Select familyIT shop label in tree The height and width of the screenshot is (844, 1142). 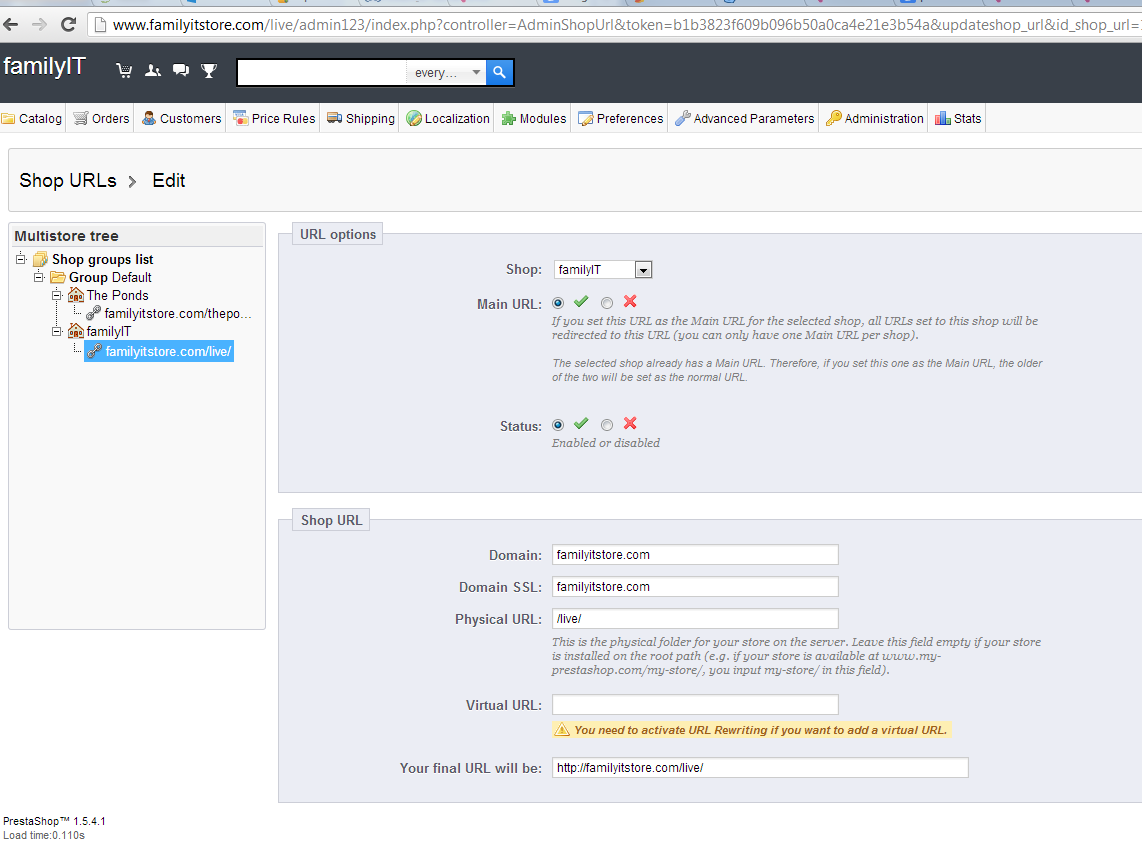pyautogui.click(x=109, y=331)
